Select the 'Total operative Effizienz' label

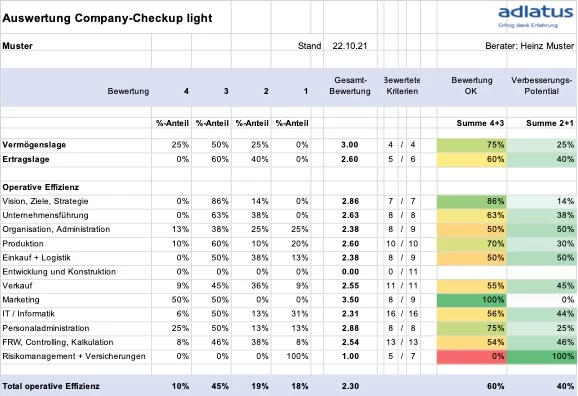[51, 386]
